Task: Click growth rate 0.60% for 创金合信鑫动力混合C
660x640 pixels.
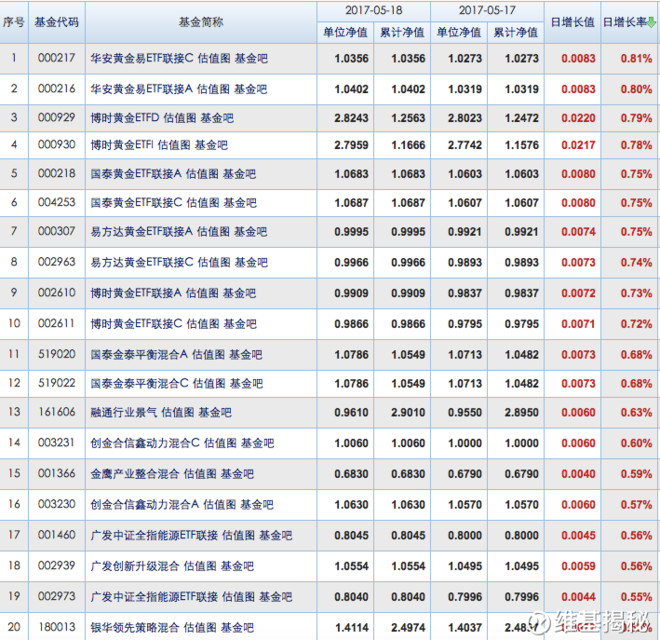Action: pyautogui.click(x=636, y=443)
